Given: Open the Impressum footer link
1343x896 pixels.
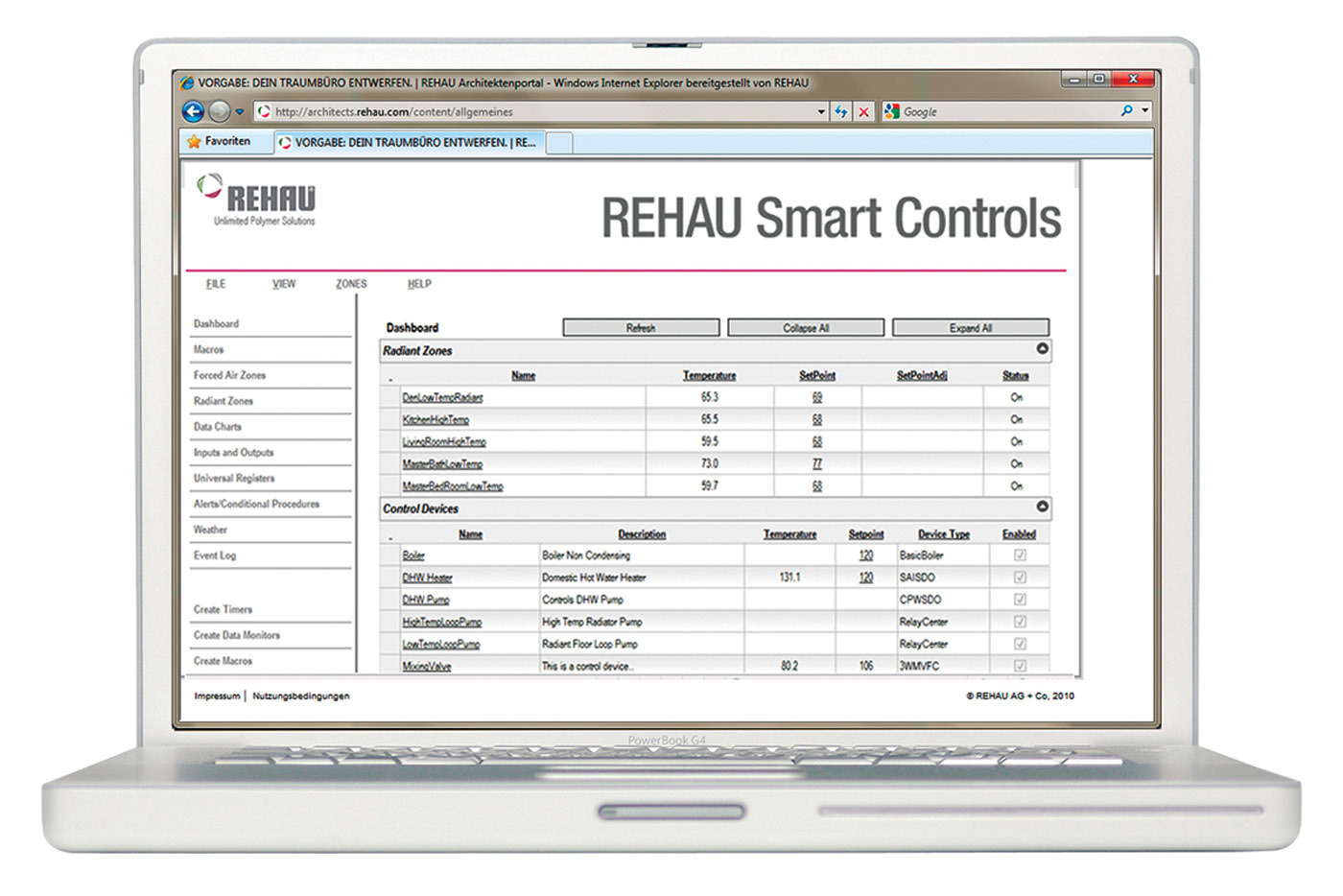Looking at the screenshot, I should 217,696.
